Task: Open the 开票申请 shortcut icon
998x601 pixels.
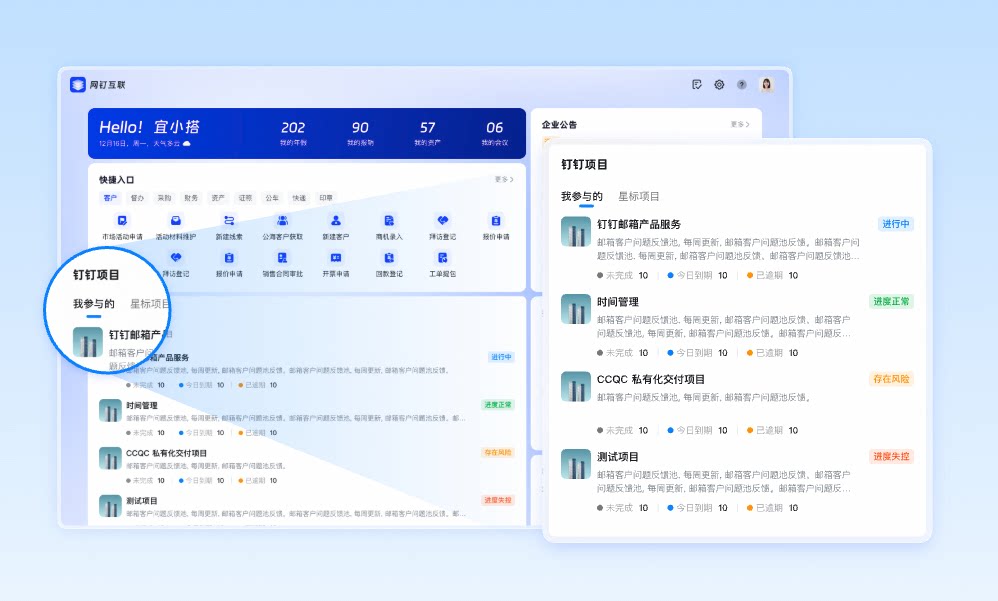Action: (x=335, y=258)
